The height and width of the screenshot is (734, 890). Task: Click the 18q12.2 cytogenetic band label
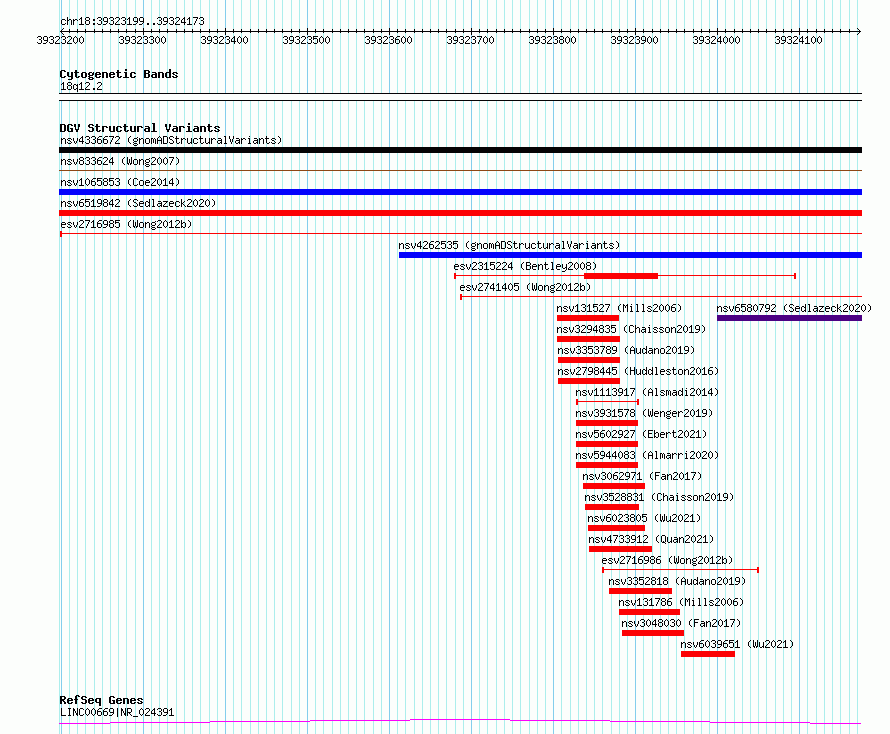point(81,86)
